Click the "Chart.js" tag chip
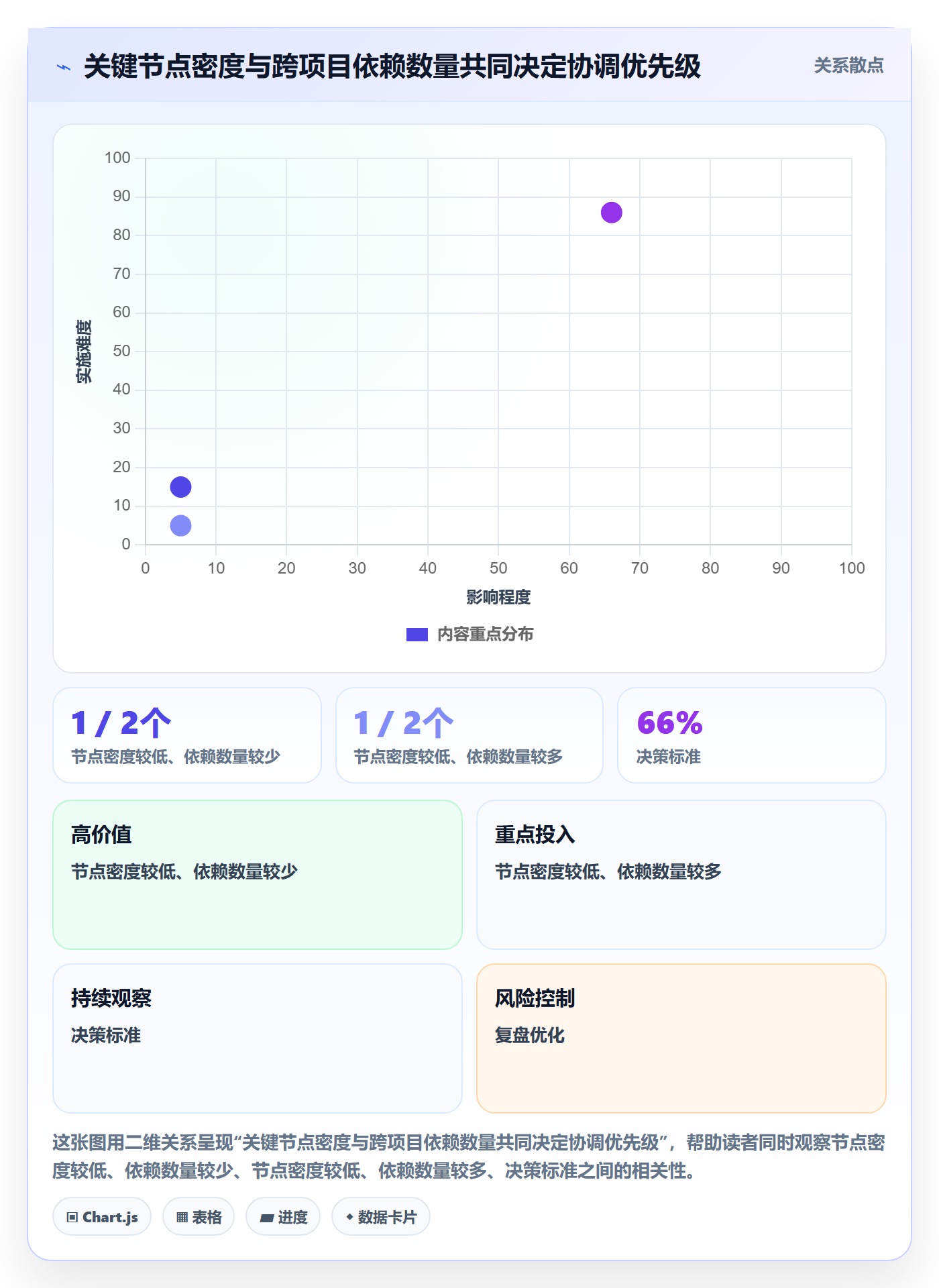The image size is (939, 1288). pos(102,1217)
